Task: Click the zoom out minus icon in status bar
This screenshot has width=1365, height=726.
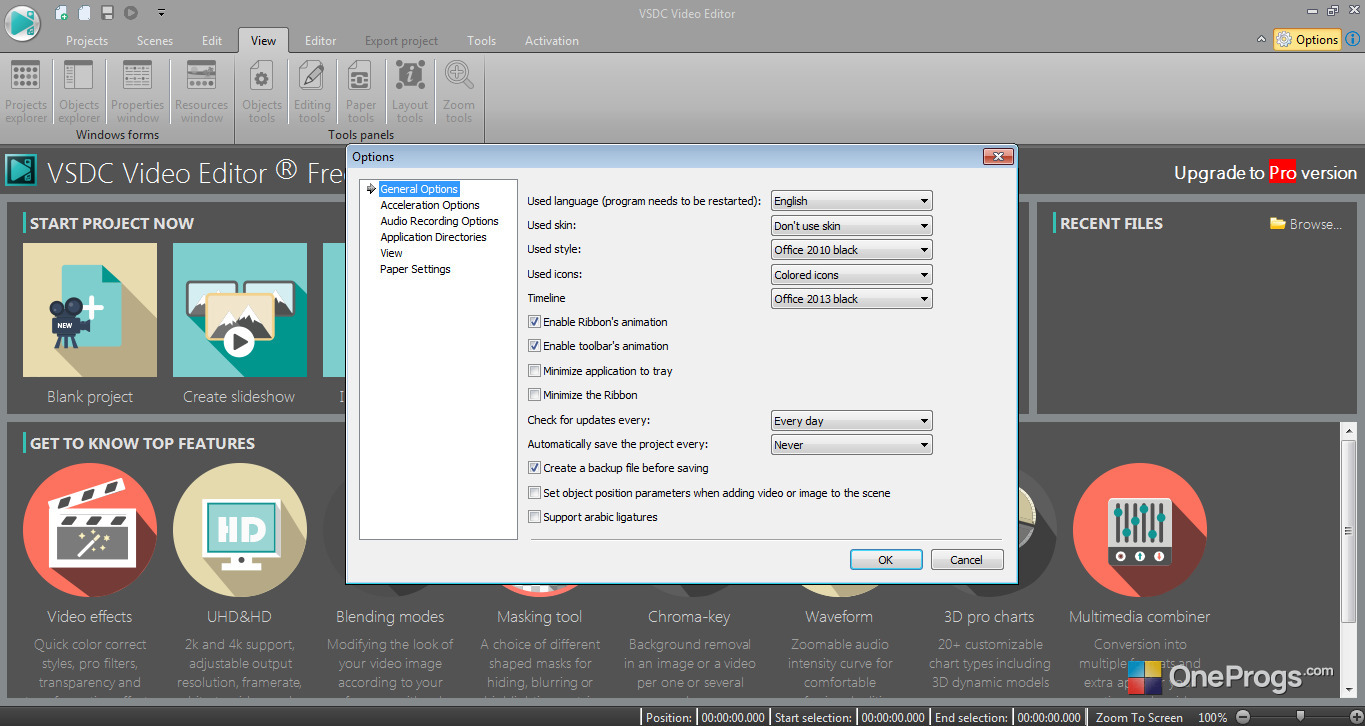Action: (1243, 717)
